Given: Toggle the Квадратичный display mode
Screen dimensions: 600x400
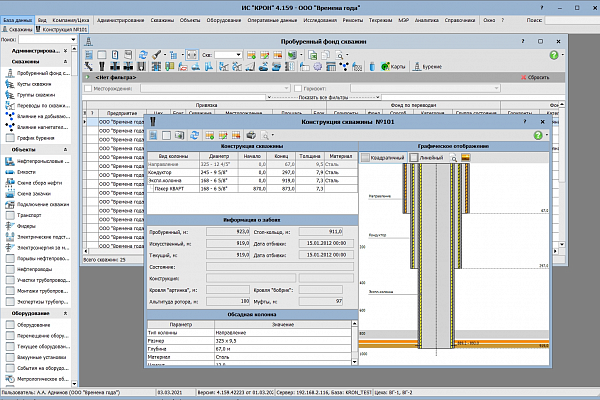Looking at the screenshot, I should point(383,158).
